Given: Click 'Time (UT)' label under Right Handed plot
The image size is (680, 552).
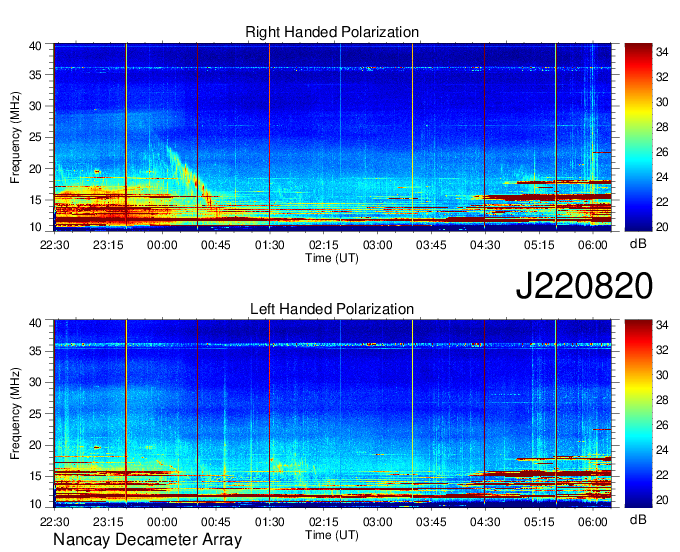Looking at the screenshot, I should tap(332, 258).
